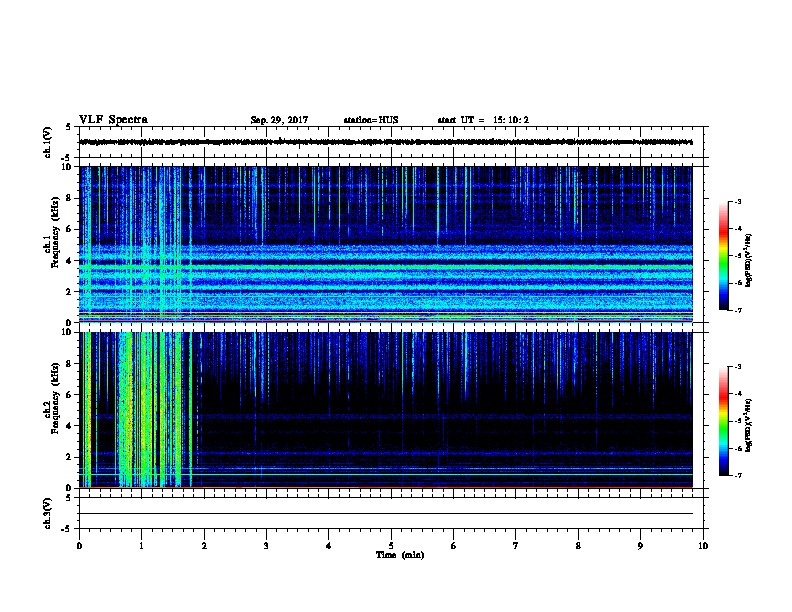The height and width of the screenshot is (612, 792).
Task: Click the ch.2 spectrogram color scale bar
Action: pyautogui.click(x=724, y=421)
